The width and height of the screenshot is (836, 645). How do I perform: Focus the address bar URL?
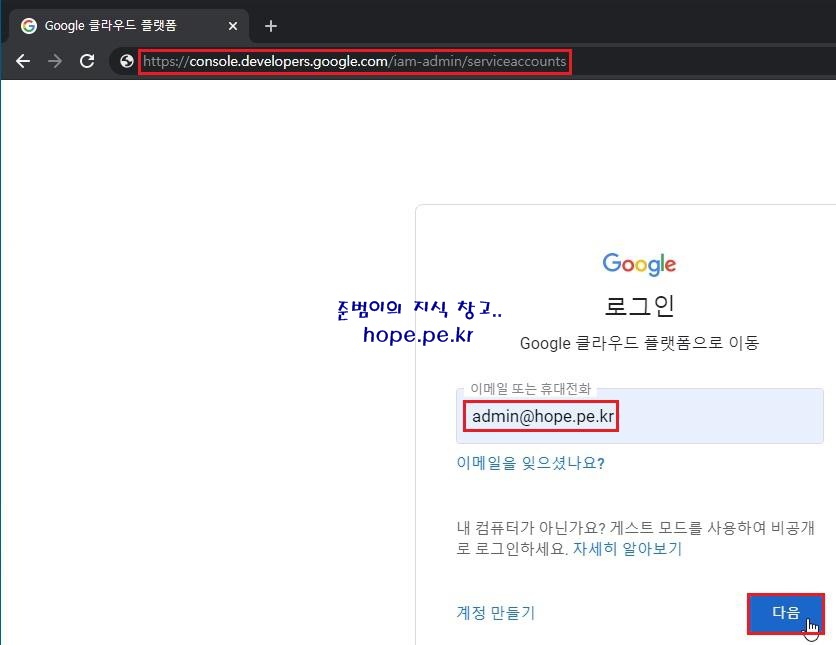pos(355,62)
